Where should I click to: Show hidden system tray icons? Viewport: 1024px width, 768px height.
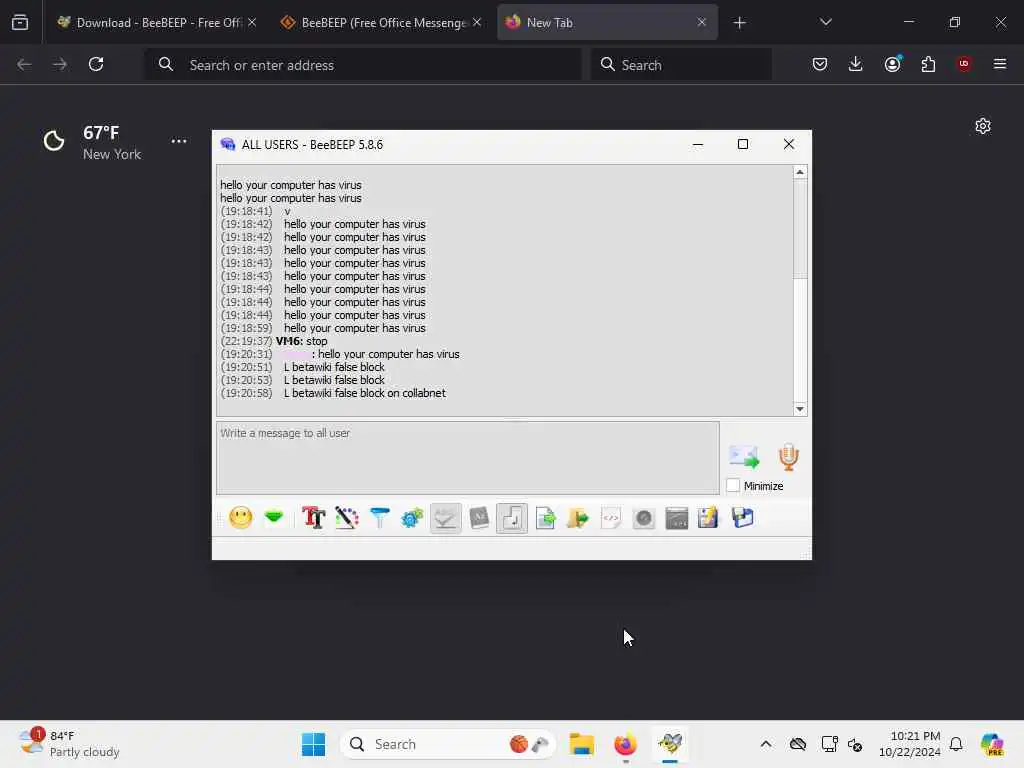point(766,744)
